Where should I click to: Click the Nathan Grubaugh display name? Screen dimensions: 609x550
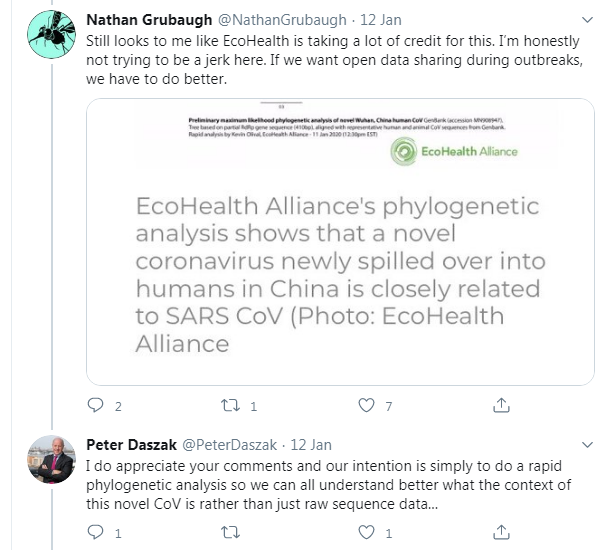pyautogui.click(x=146, y=19)
